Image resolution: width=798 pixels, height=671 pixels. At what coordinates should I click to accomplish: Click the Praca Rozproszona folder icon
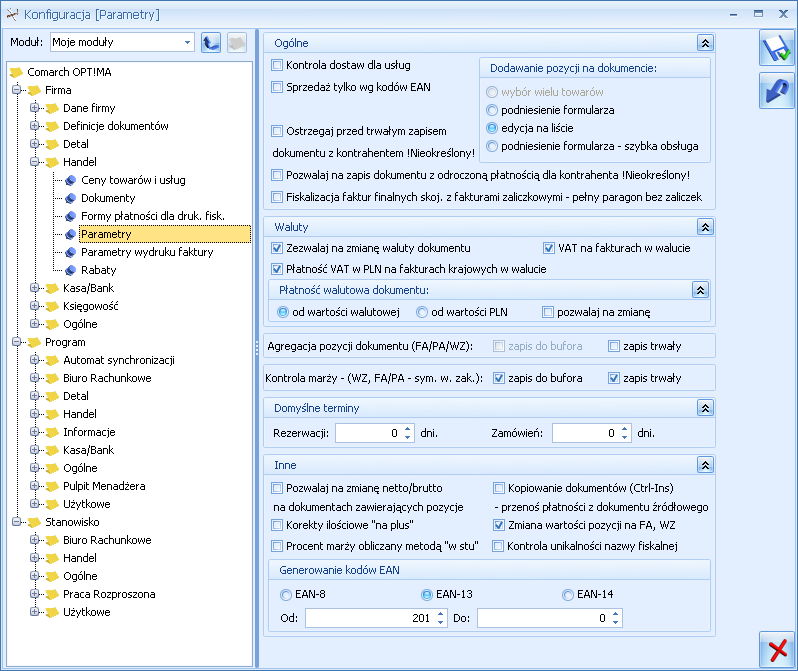click(52, 594)
